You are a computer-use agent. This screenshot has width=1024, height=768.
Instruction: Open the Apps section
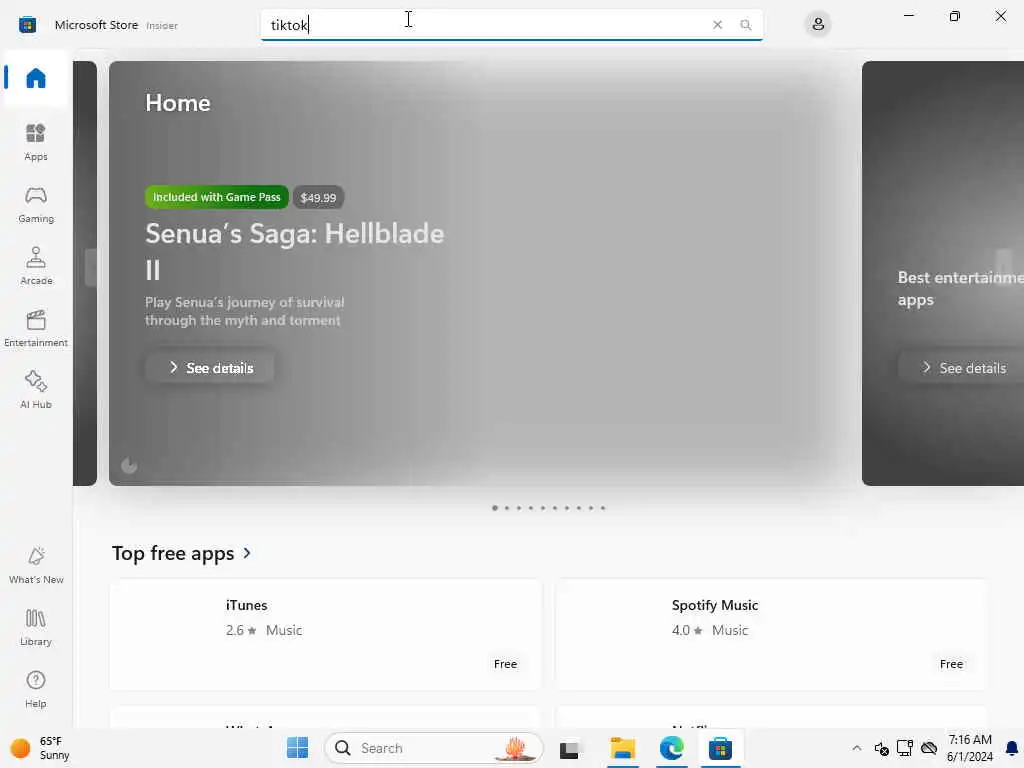click(36, 142)
